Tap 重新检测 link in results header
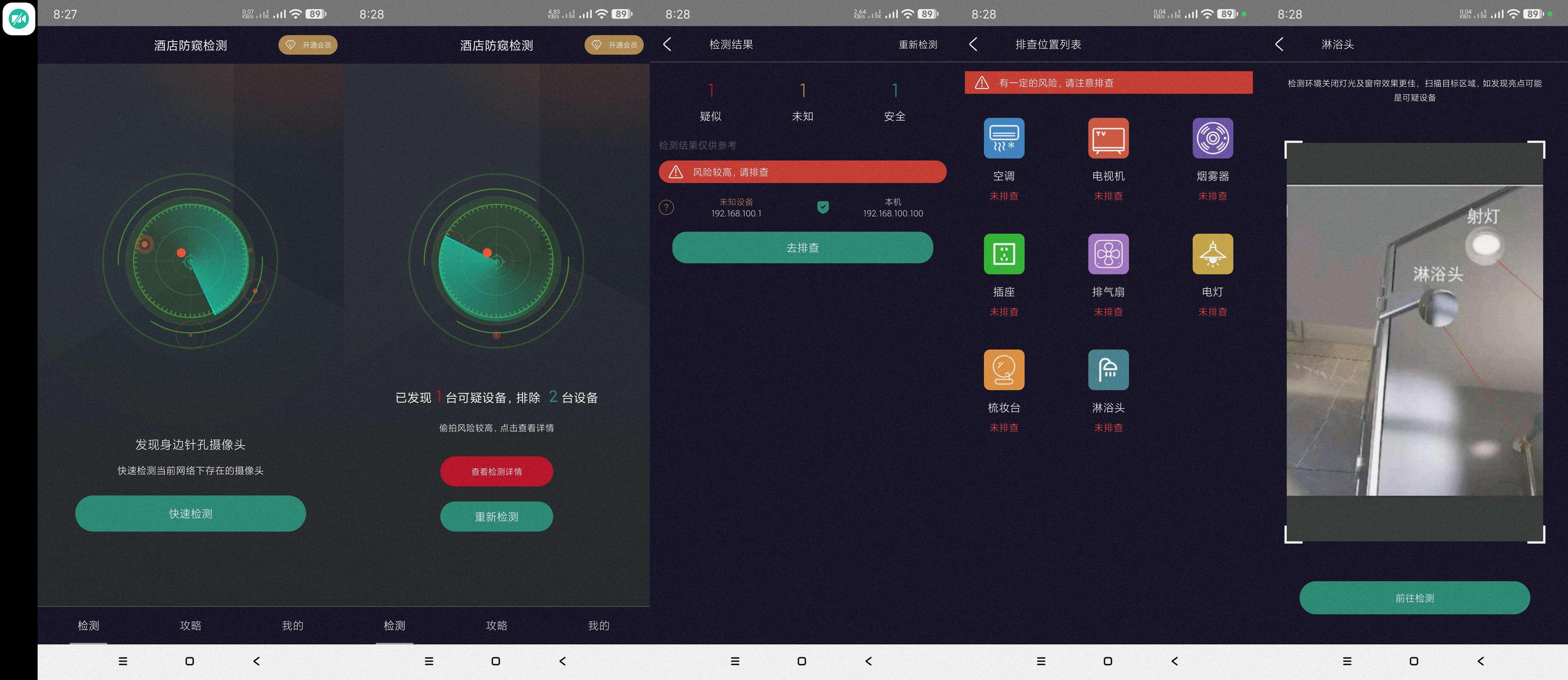The image size is (1568, 680). pyautogui.click(x=917, y=45)
